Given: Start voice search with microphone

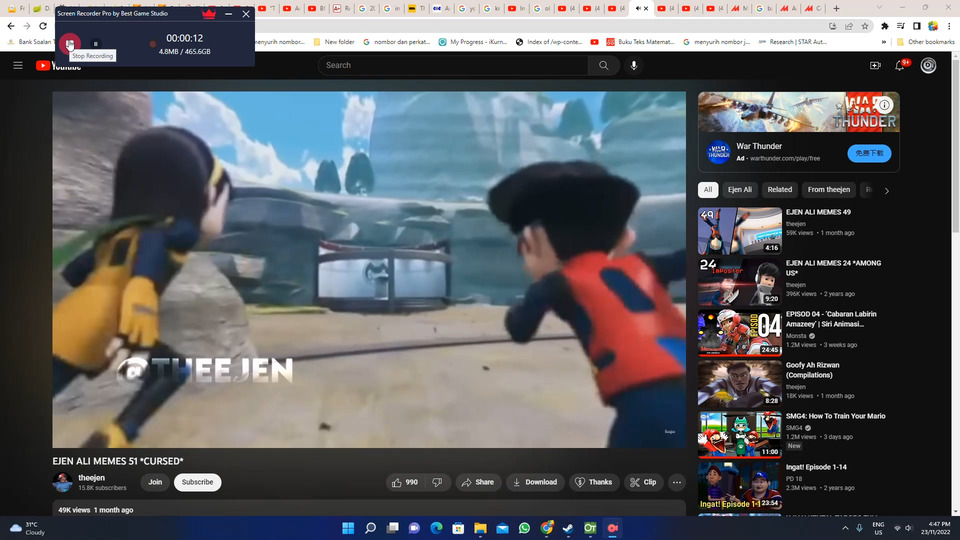Looking at the screenshot, I should pos(634,66).
